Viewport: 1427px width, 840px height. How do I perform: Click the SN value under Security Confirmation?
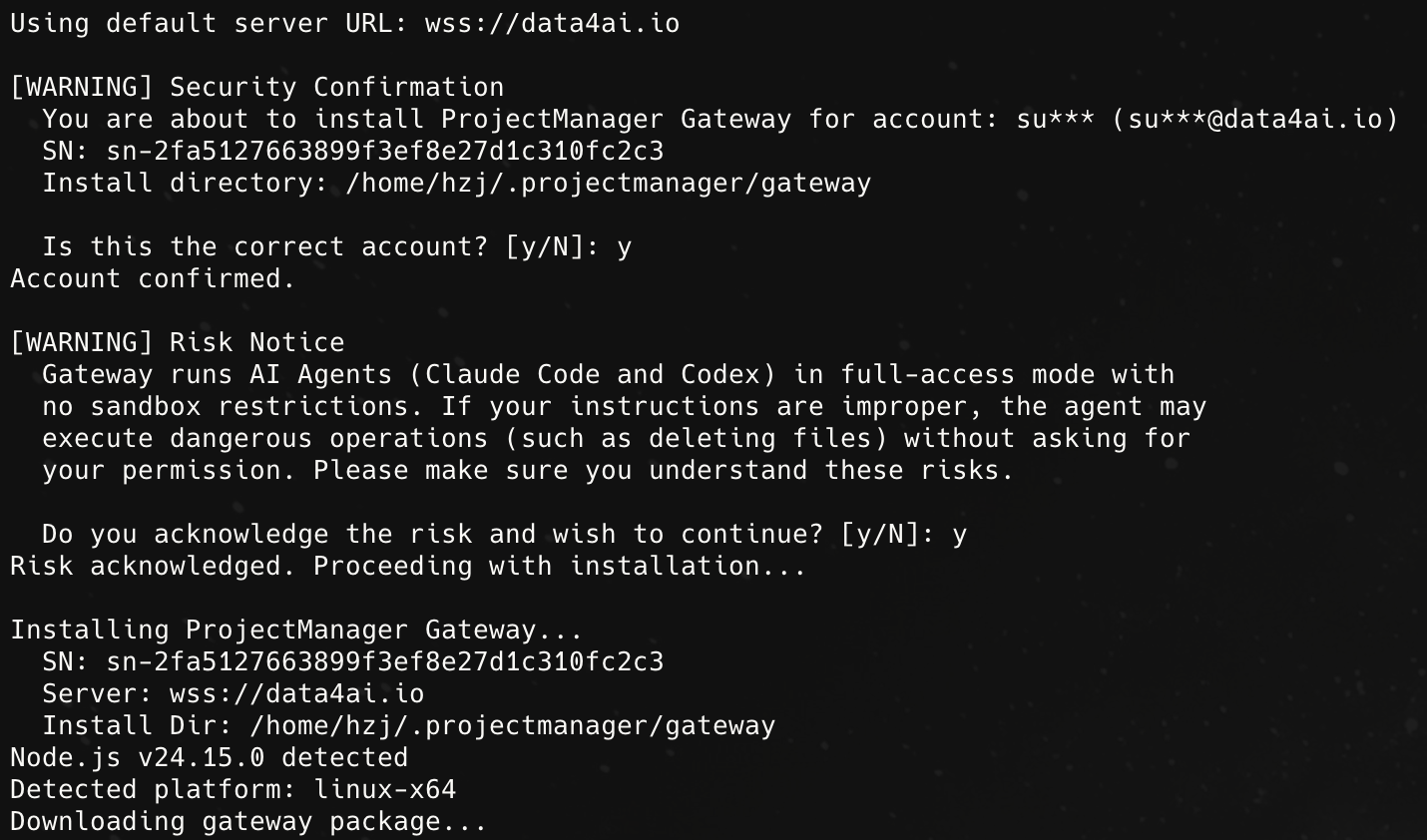[x=384, y=151]
